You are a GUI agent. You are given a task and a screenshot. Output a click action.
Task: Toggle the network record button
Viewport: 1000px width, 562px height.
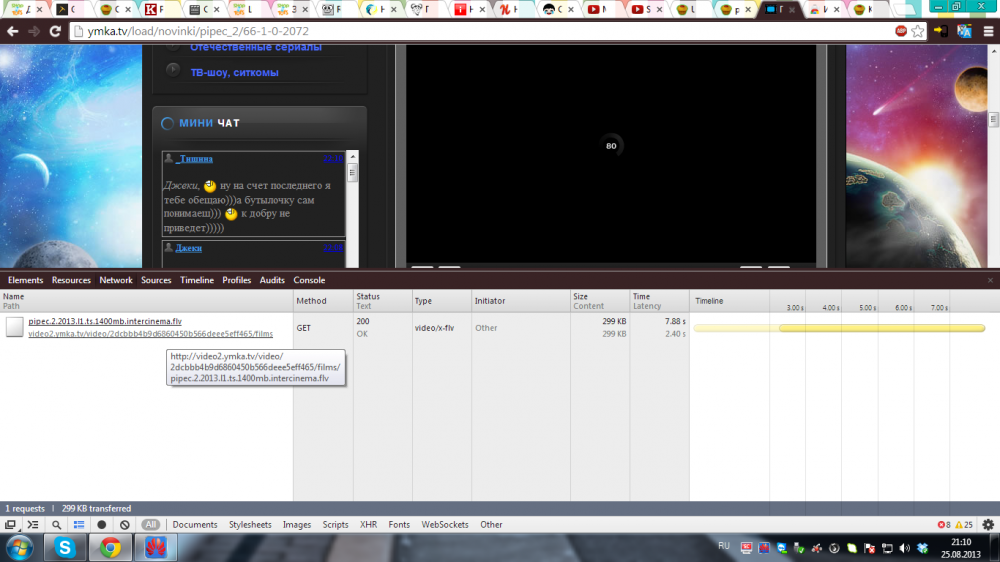click(102, 524)
